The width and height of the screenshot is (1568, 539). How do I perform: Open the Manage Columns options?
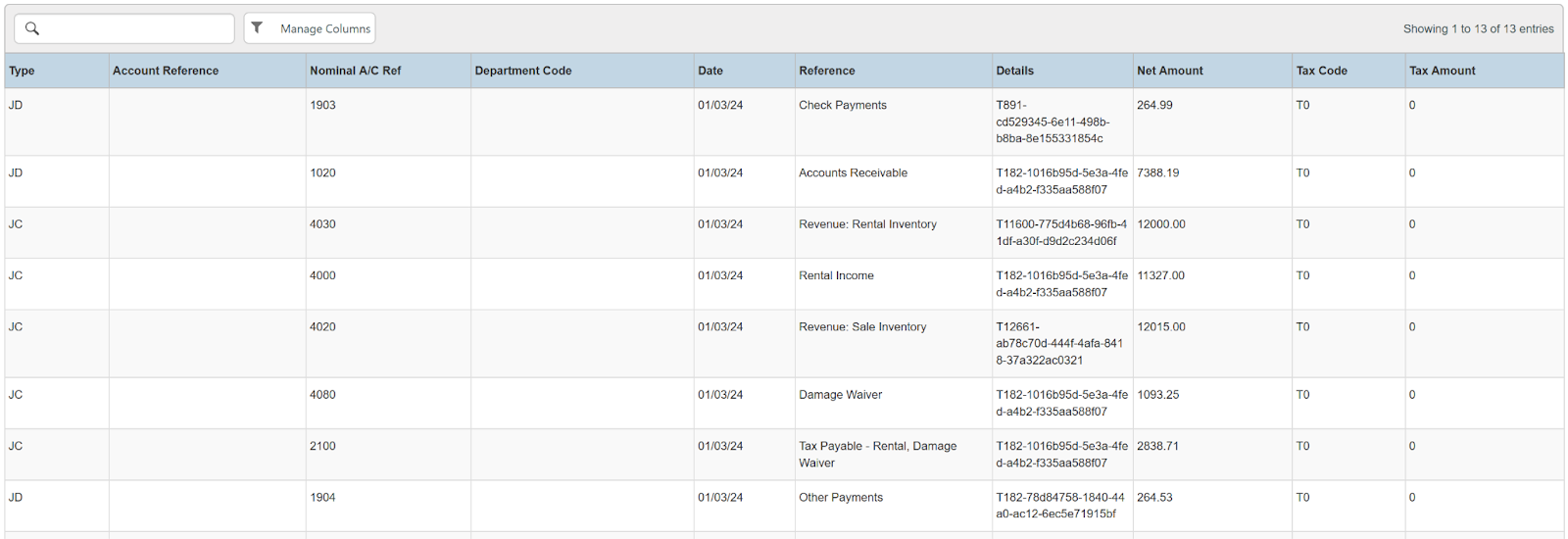point(324,28)
